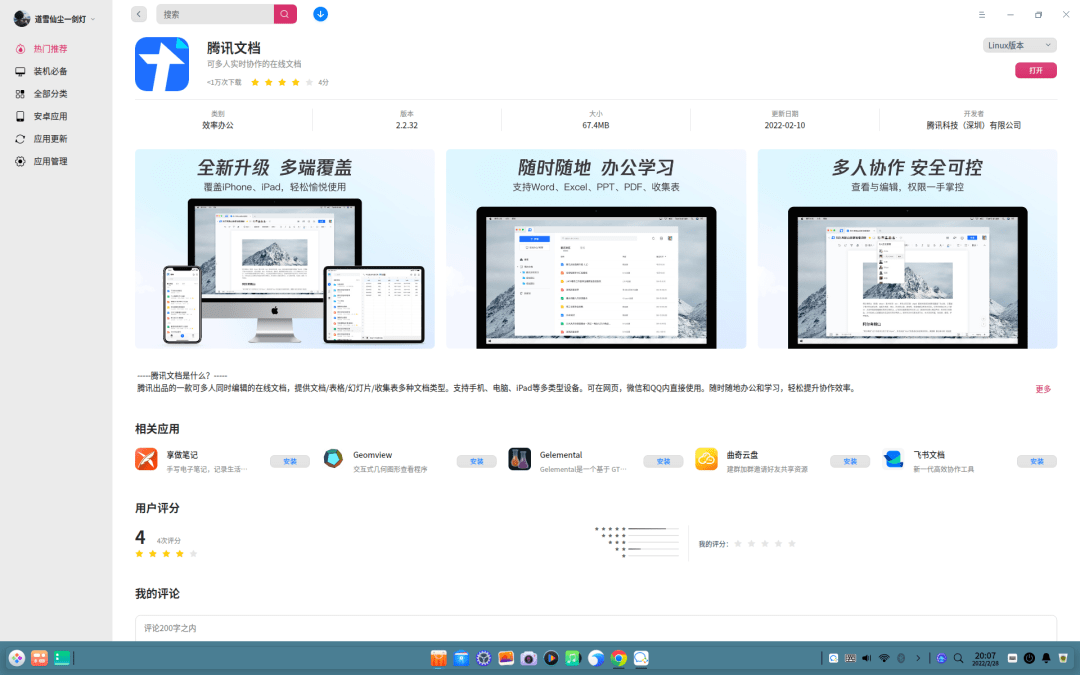Give a one-star rating in 我的评分
This screenshot has width=1080, height=675.
[x=738, y=543]
